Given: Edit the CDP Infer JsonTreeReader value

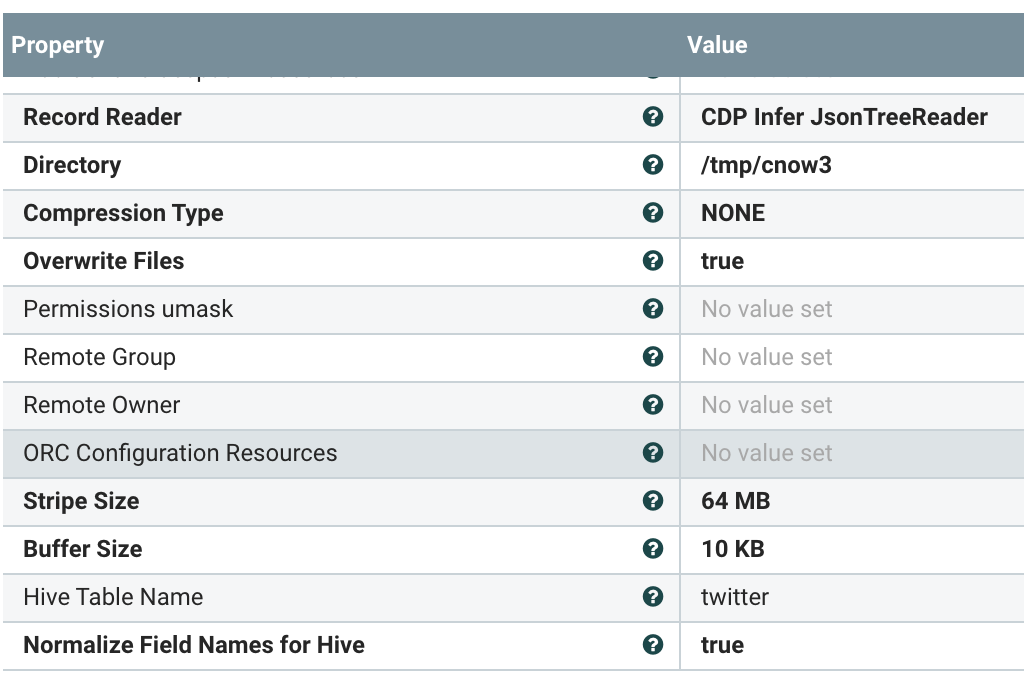Looking at the screenshot, I should click(844, 117).
